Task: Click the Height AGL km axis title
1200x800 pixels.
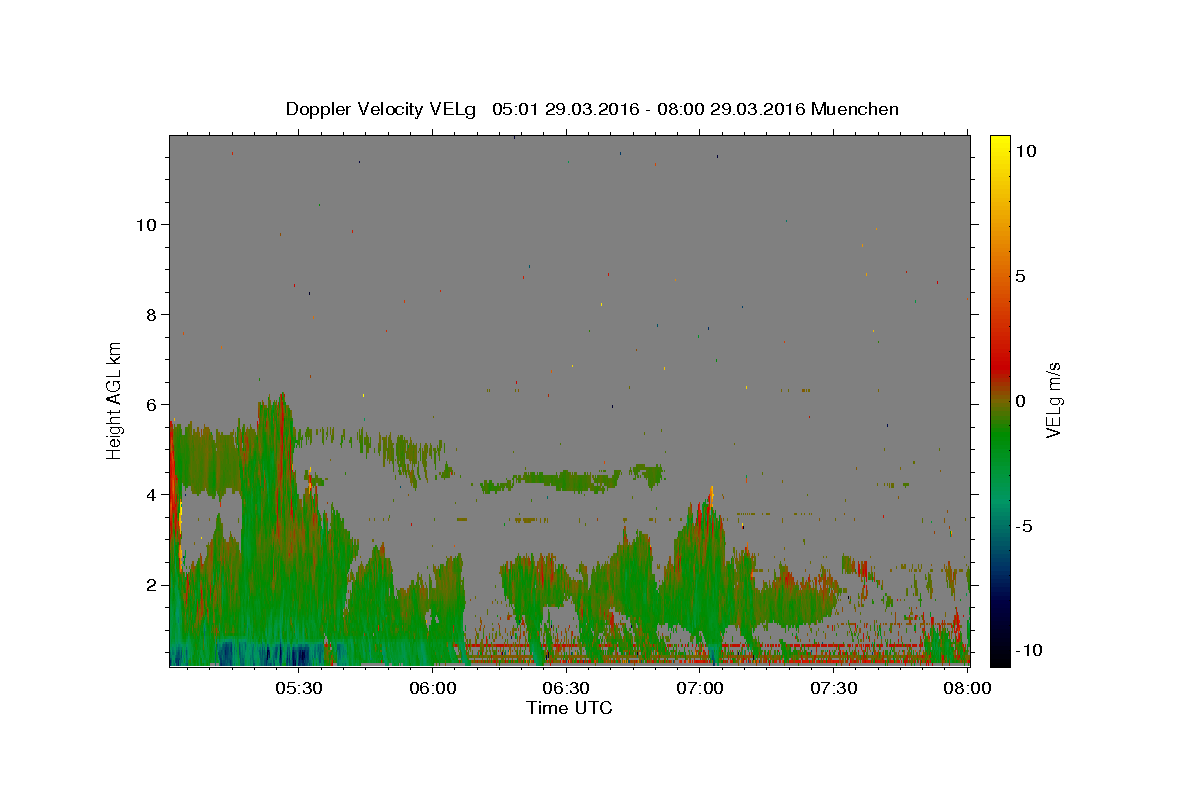Action: pos(115,400)
